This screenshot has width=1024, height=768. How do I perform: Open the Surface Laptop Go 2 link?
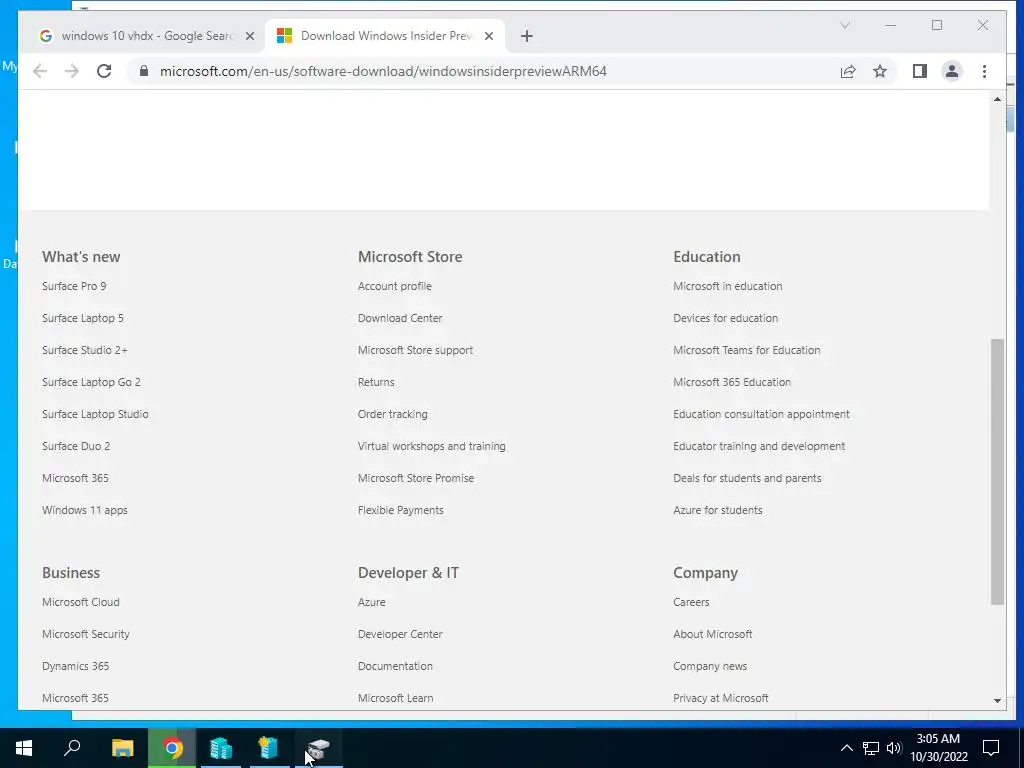91,382
